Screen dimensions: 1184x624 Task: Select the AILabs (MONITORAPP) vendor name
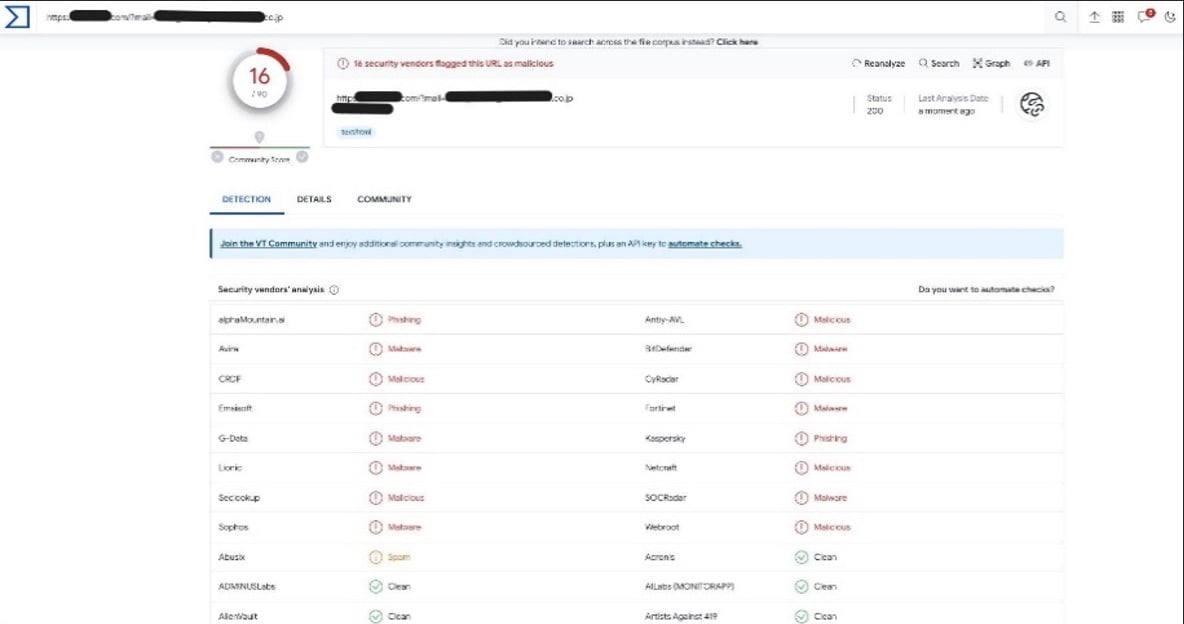[x=689, y=586]
